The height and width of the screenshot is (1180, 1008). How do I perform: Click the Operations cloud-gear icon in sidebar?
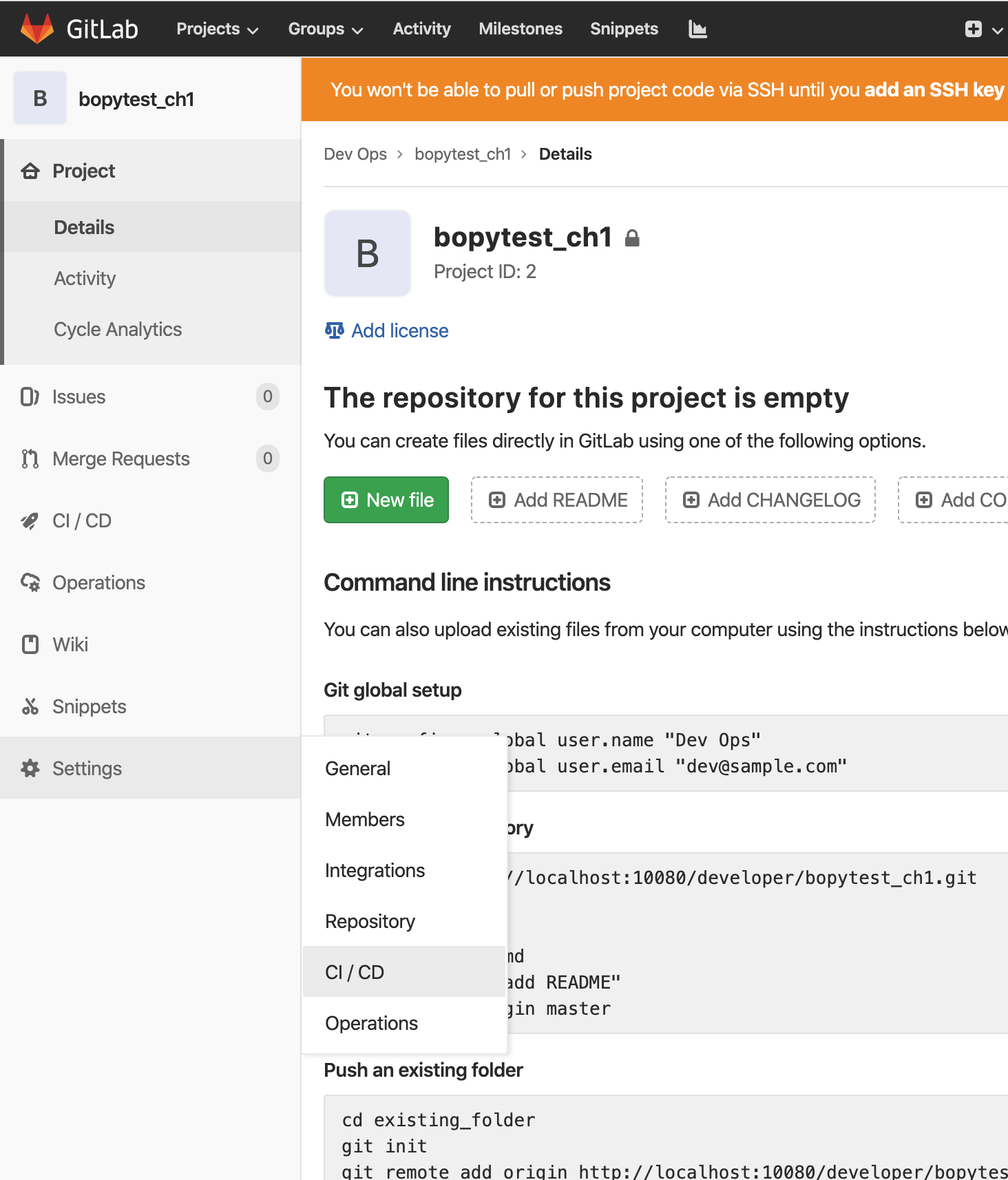30,583
